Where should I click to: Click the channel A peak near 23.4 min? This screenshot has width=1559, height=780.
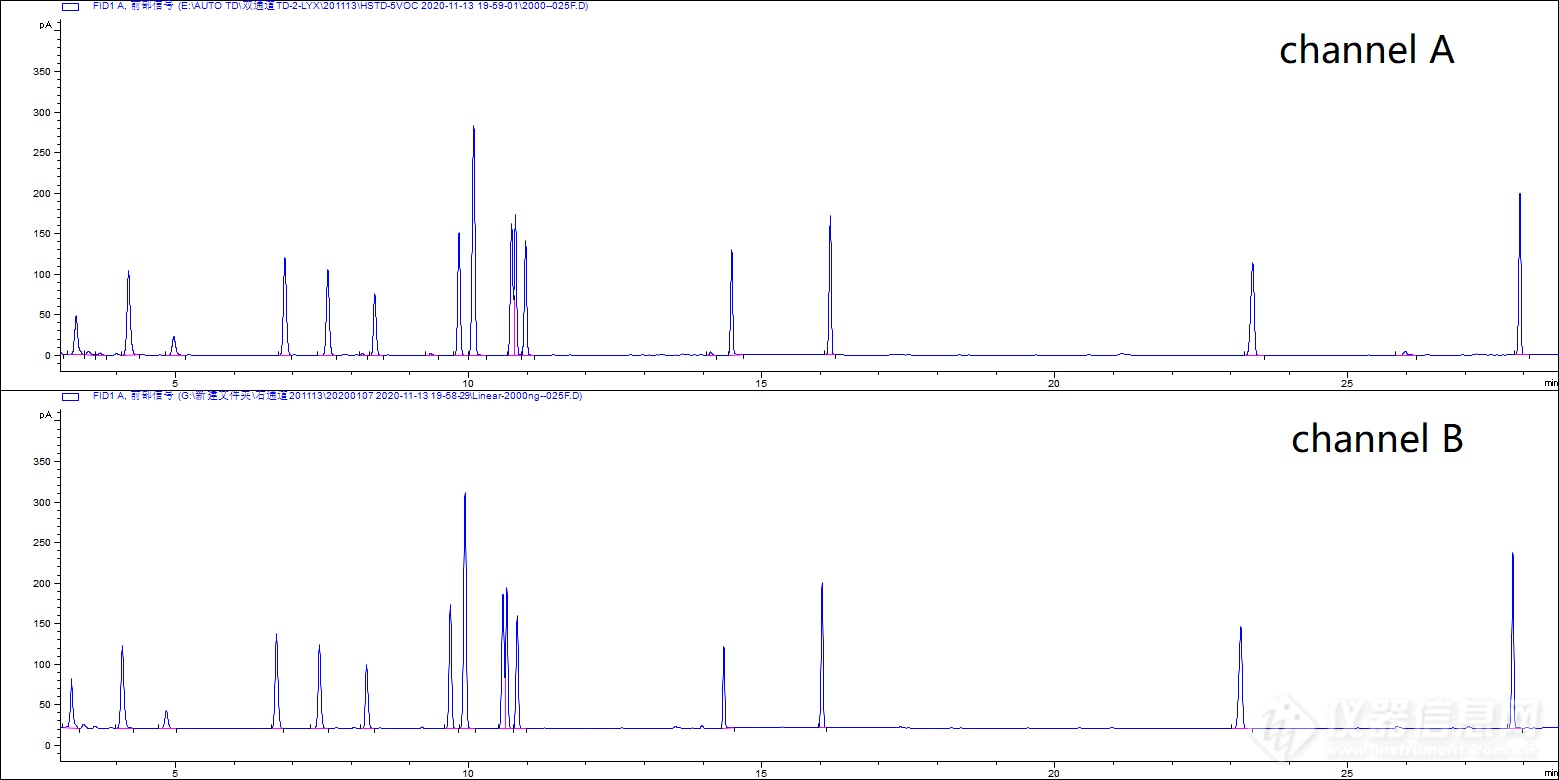[x=1252, y=309]
